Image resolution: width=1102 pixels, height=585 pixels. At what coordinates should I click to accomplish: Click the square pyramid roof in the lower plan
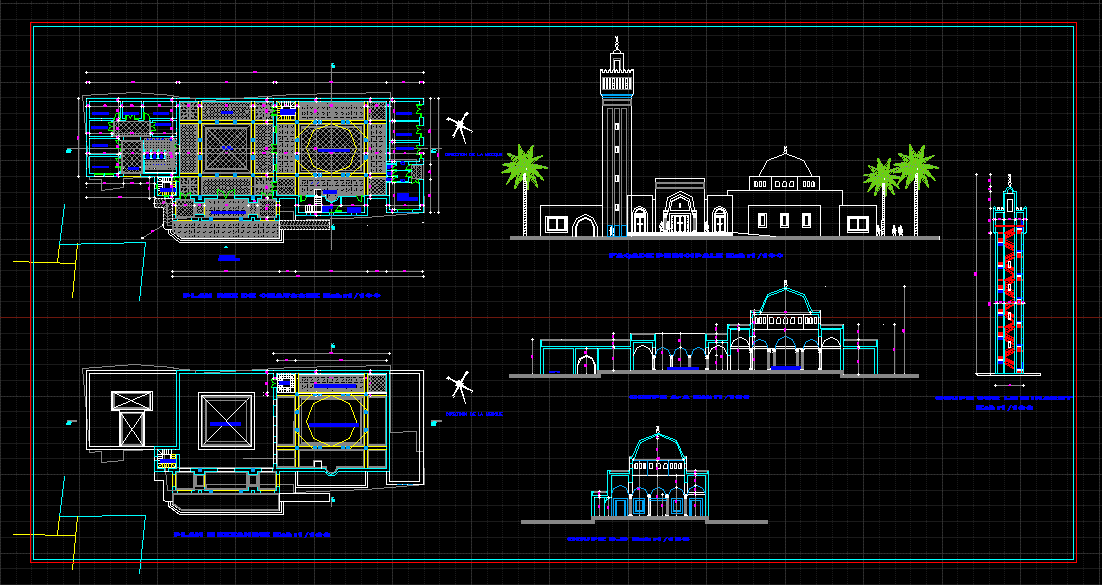coord(226,420)
